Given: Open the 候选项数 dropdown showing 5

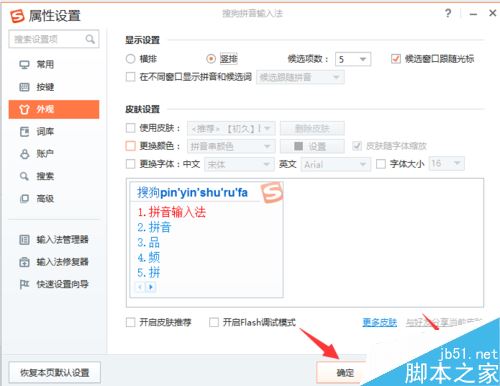Looking at the screenshot, I should coord(353,60).
